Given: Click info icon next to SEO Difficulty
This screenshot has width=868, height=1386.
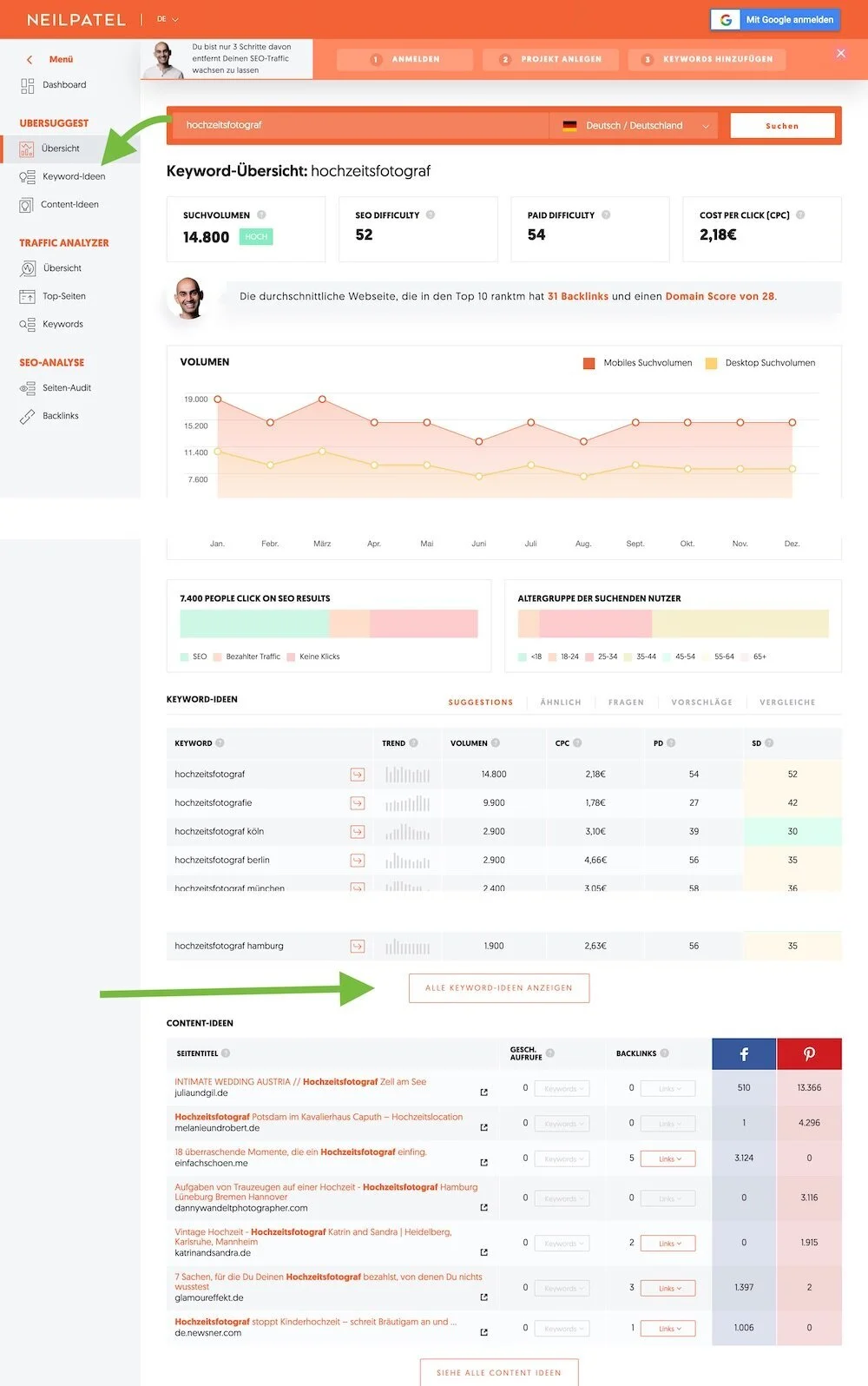Looking at the screenshot, I should [x=431, y=214].
